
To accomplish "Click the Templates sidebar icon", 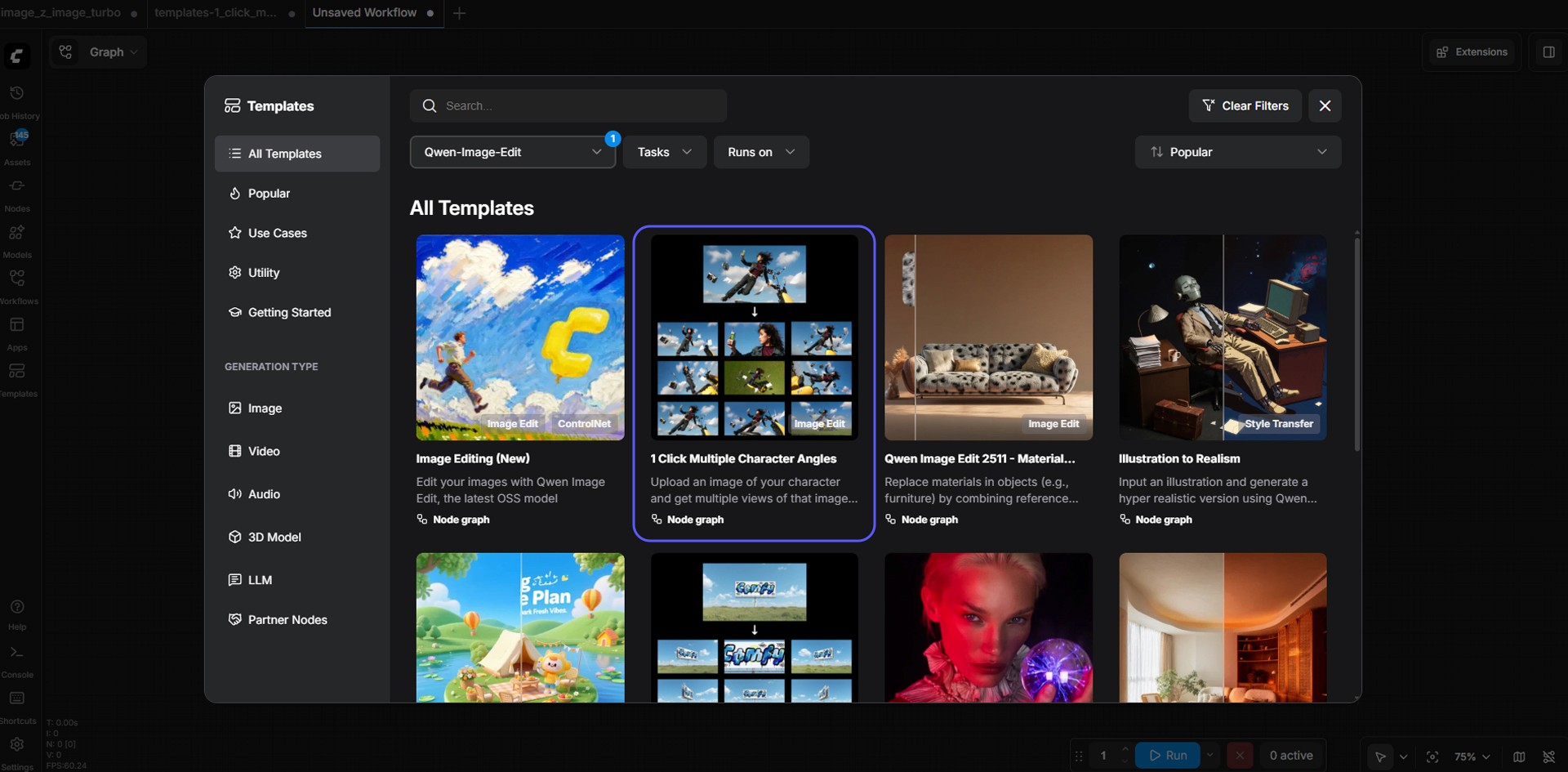I will point(16,372).
